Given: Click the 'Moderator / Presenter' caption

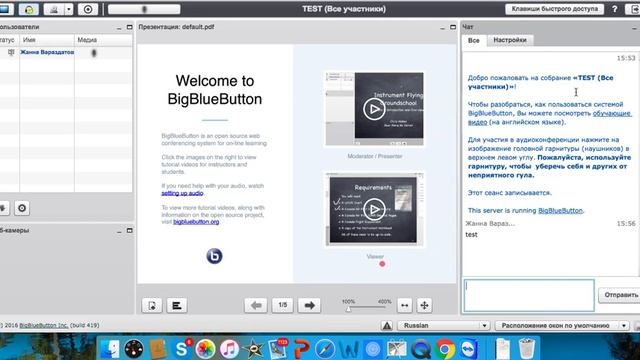Looking at the screenshot, I should pyautogui.click(x=375, y=156).
